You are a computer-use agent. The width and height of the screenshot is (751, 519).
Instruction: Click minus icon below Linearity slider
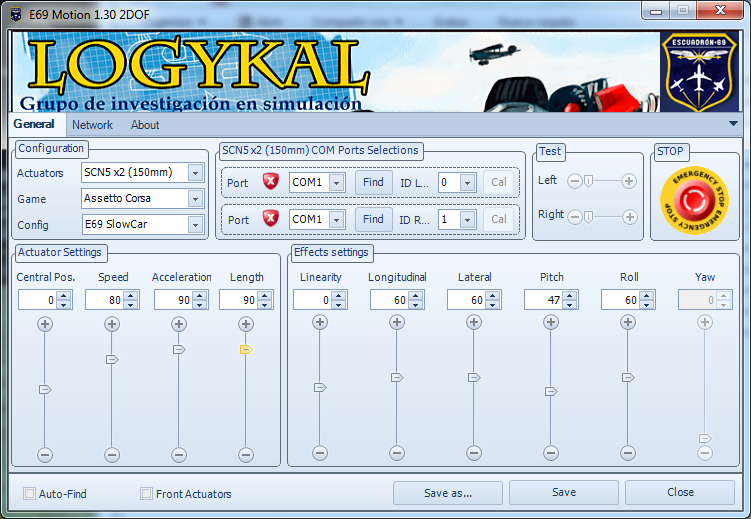pyautogui.click(x=320, y=452)
